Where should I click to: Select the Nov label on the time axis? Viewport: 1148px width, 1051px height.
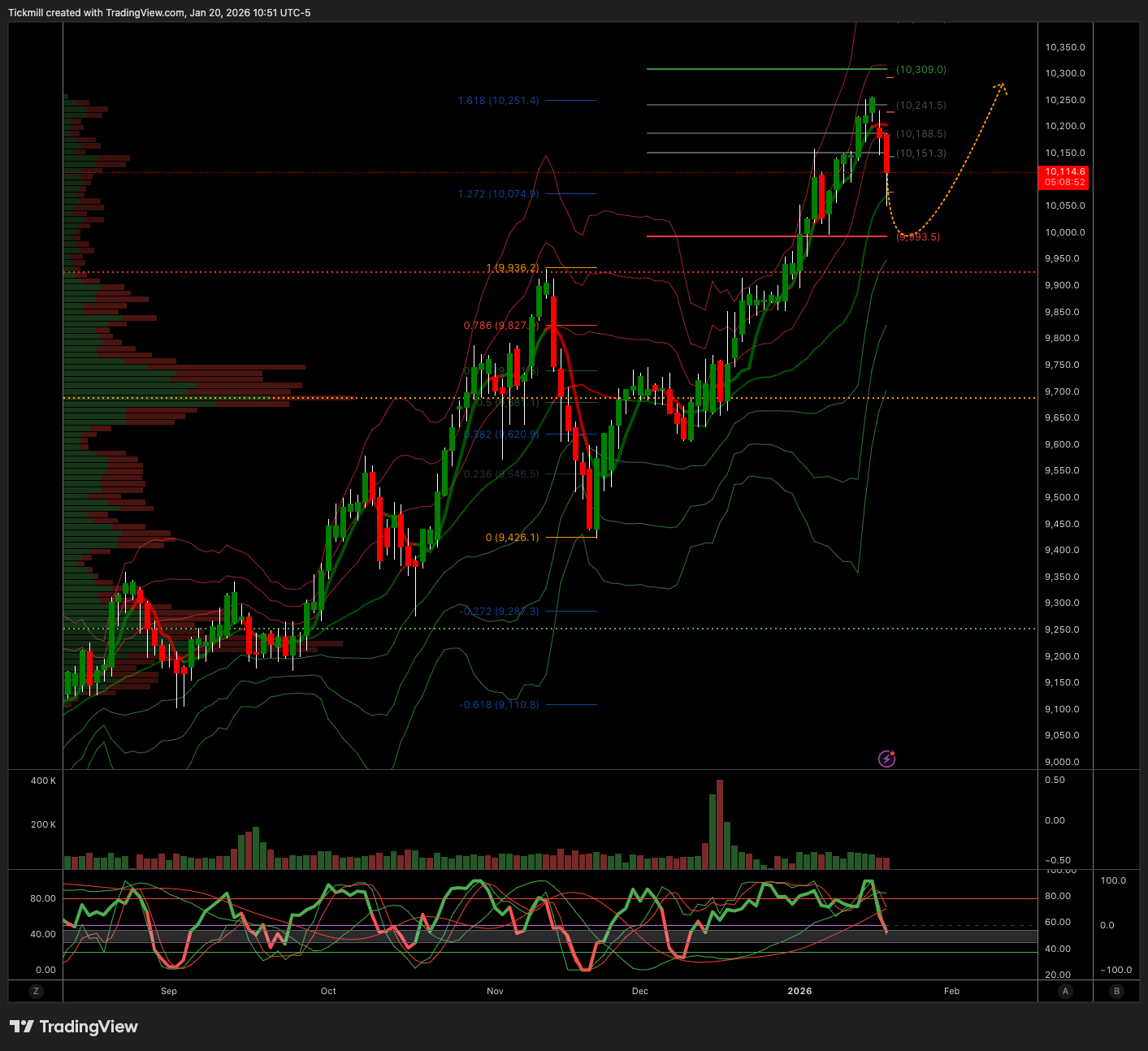pyautogui.click(x=494, y=991)
